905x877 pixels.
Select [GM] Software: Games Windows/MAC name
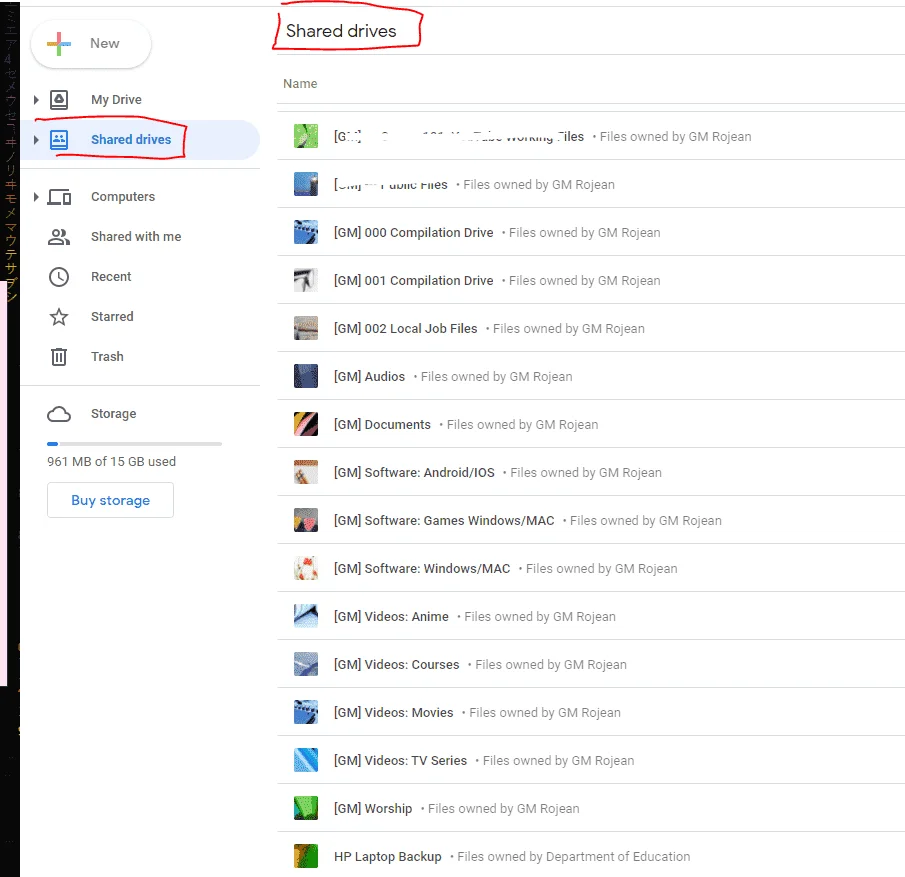coord(444,520)
